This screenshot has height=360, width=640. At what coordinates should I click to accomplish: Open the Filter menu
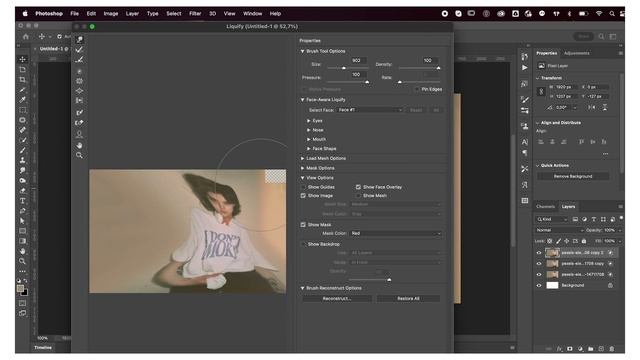click(x=195, y=13)
